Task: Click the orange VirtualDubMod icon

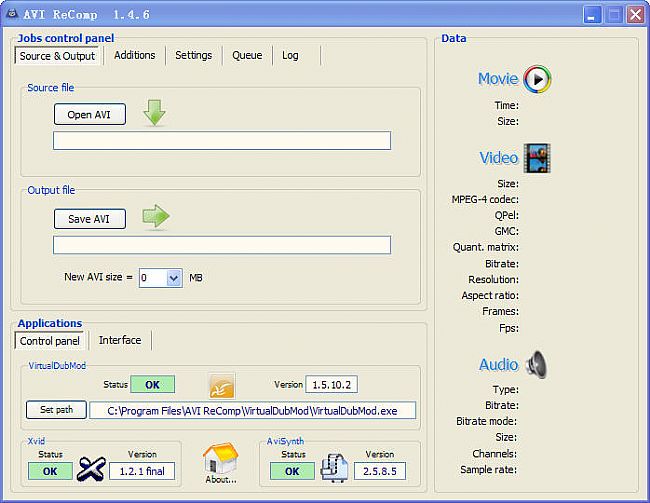Action: [x=222, y=385]
